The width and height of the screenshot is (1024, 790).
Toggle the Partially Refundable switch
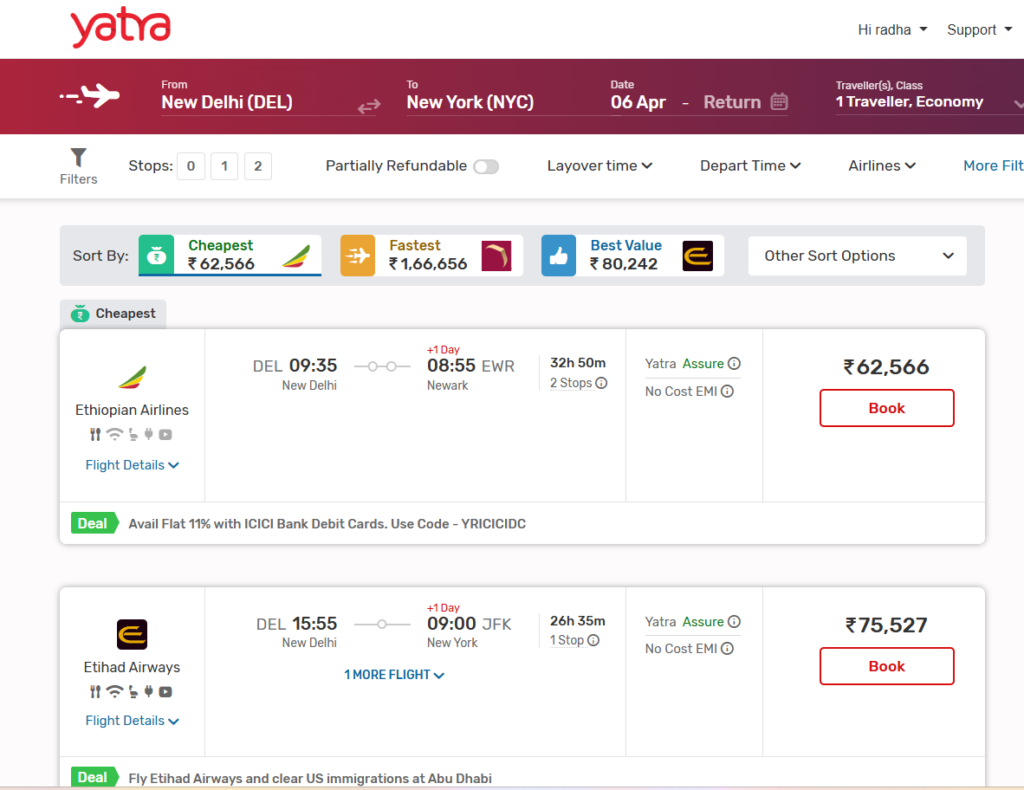pos(486,166)
